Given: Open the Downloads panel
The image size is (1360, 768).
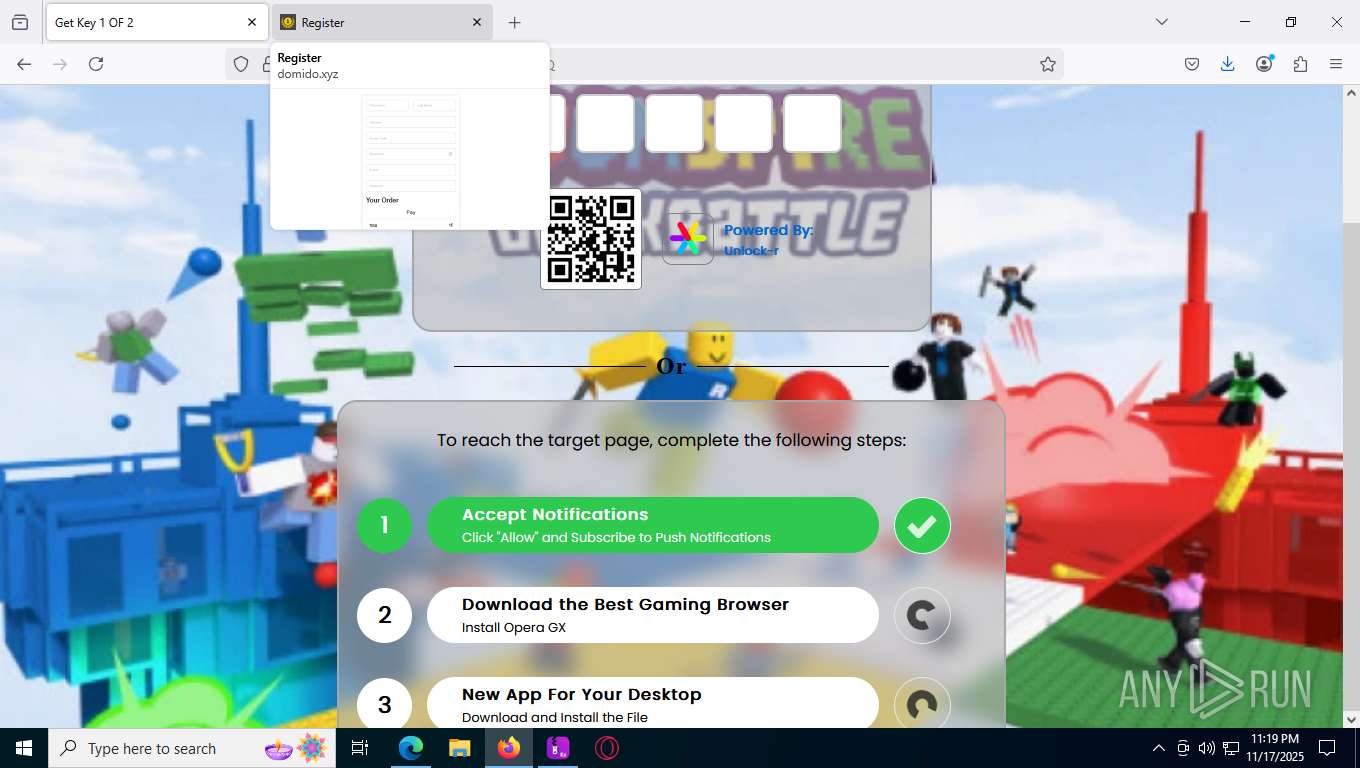Looking at the screenshot, I should 1228,64.
